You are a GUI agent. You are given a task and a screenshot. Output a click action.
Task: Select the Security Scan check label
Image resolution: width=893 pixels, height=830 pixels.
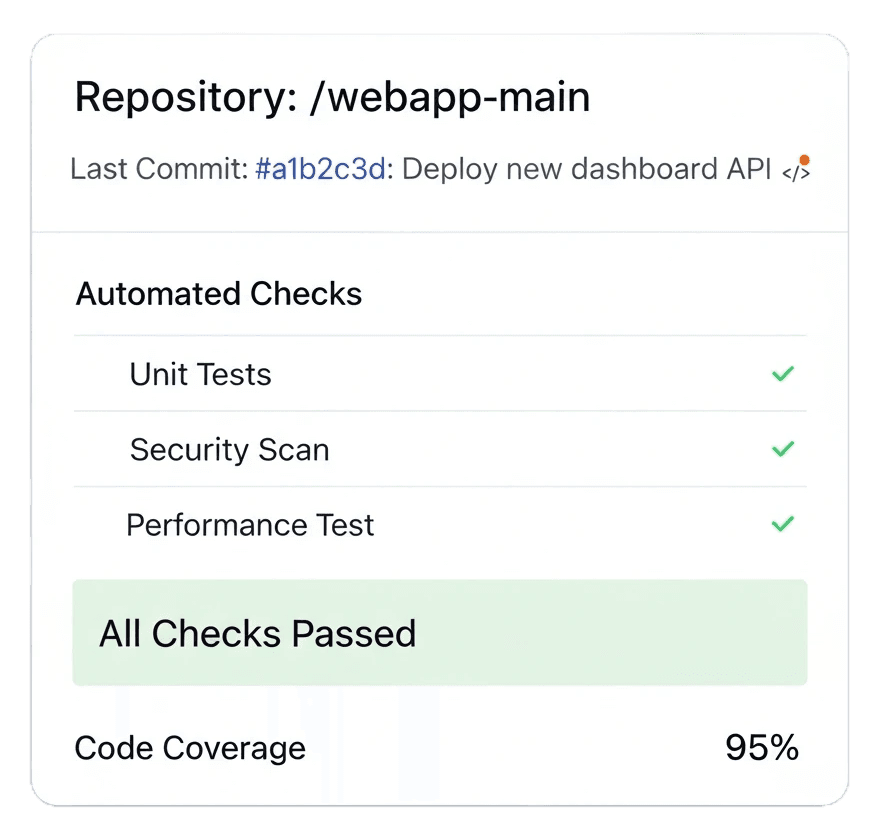(230, 450)
